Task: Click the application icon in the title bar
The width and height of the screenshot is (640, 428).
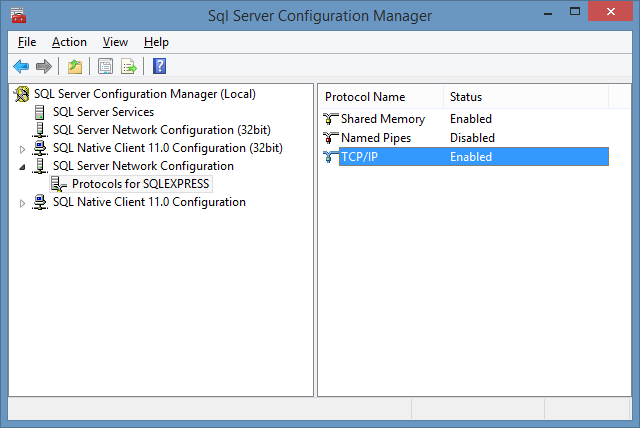Action: click(x=18, y=16)
